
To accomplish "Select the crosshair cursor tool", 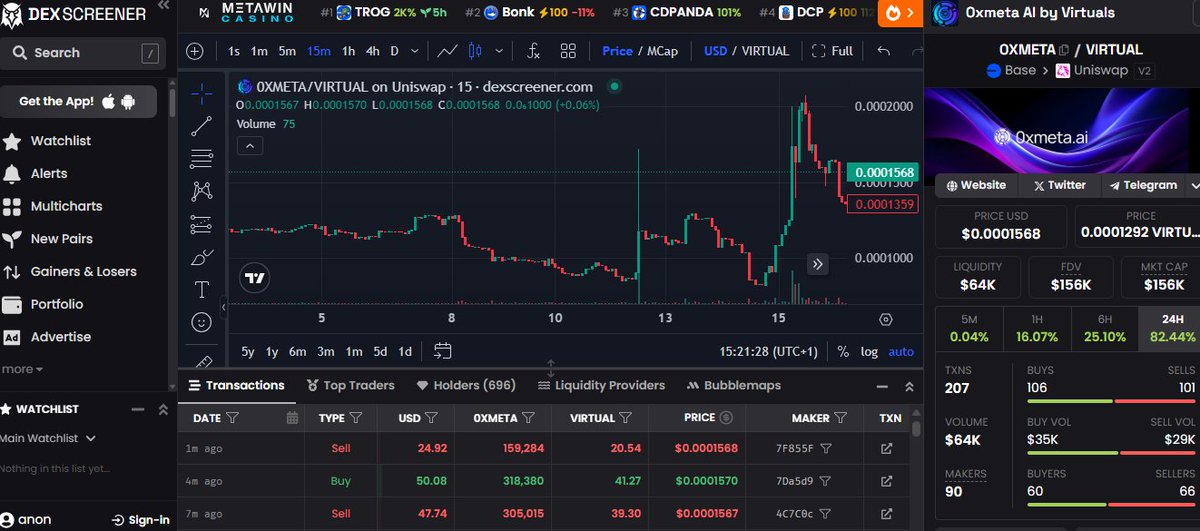I will click(x=201, y=93).
